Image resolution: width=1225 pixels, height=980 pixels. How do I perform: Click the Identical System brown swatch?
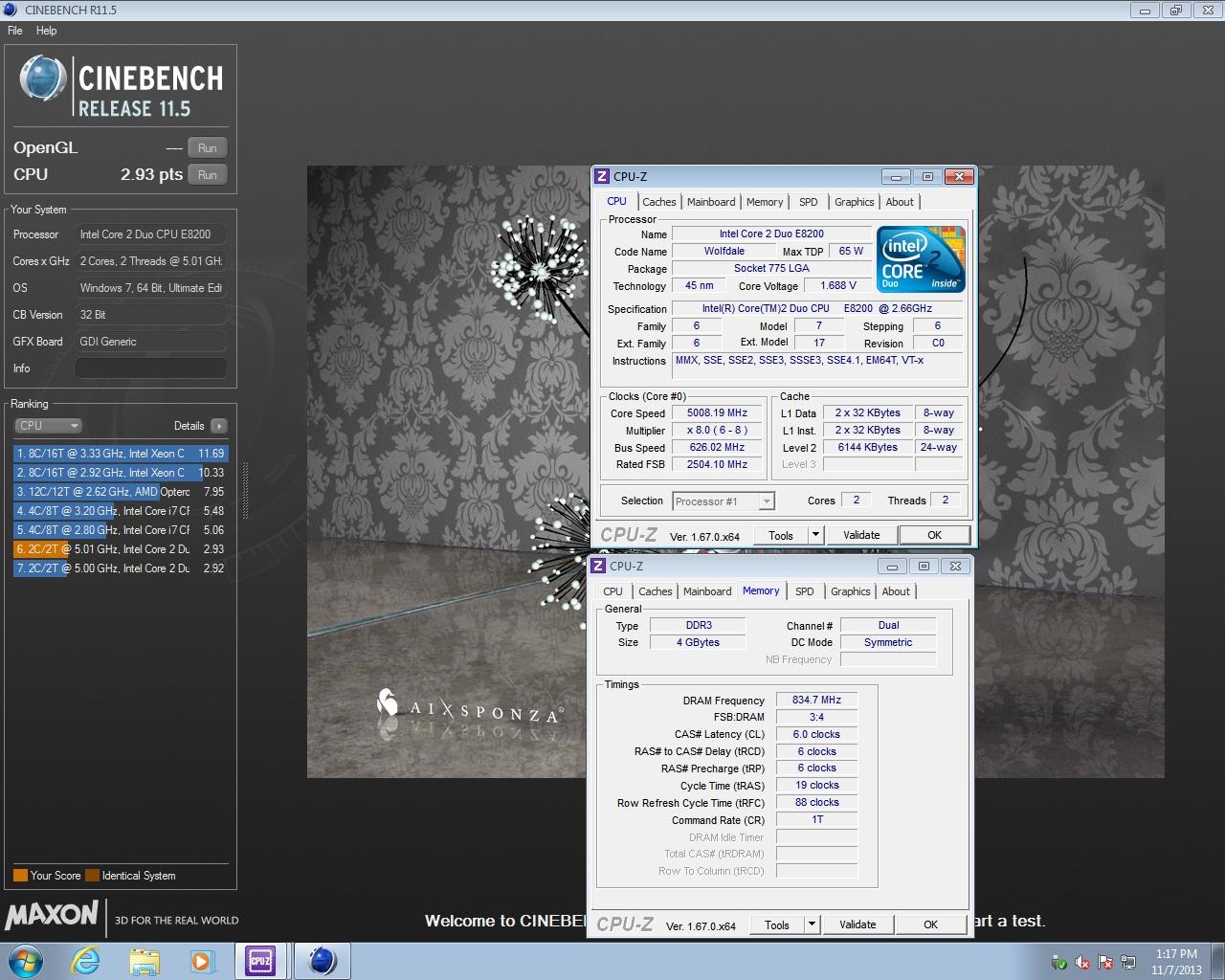click(x=92, y=876)
